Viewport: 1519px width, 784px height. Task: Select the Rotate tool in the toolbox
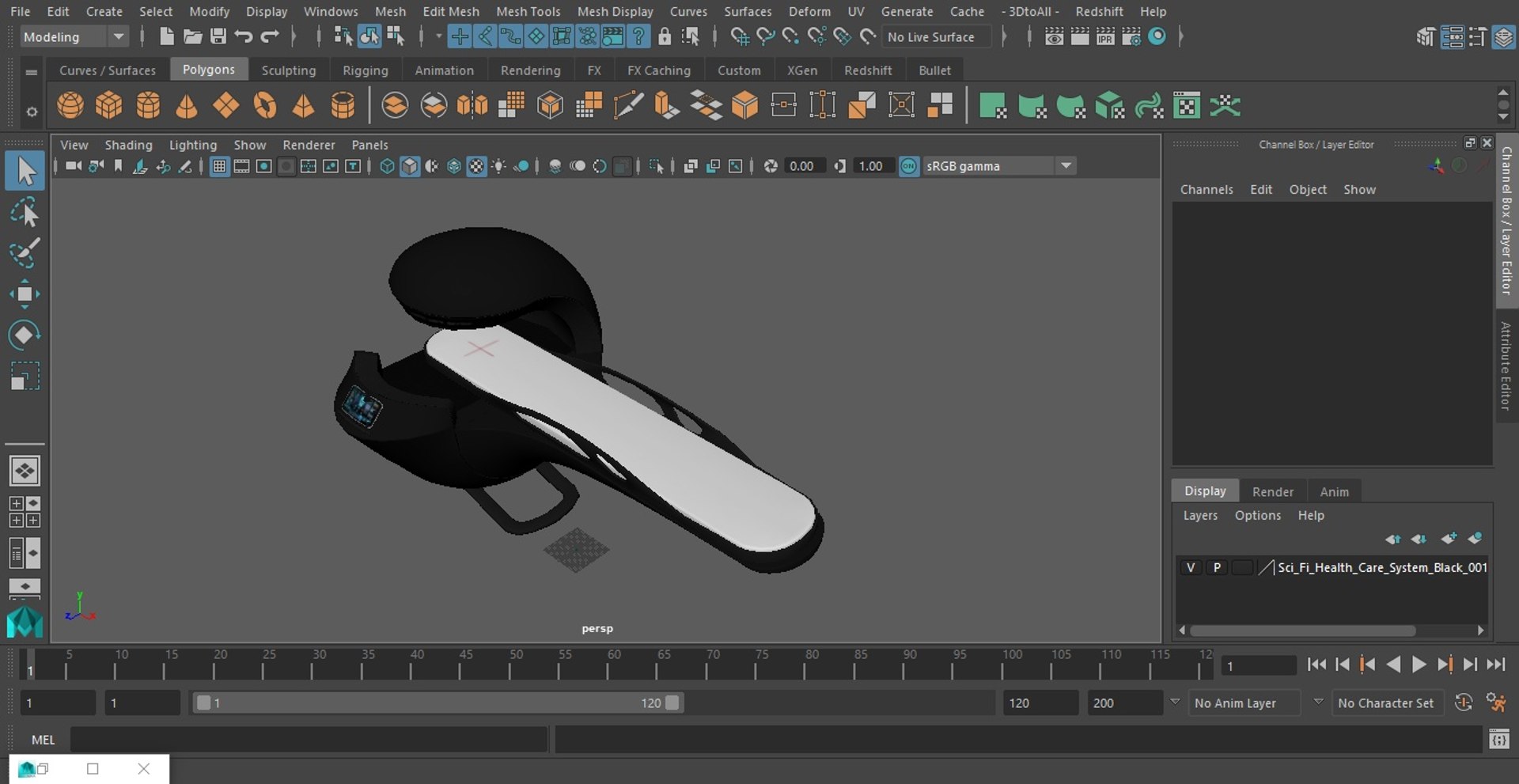25,335
